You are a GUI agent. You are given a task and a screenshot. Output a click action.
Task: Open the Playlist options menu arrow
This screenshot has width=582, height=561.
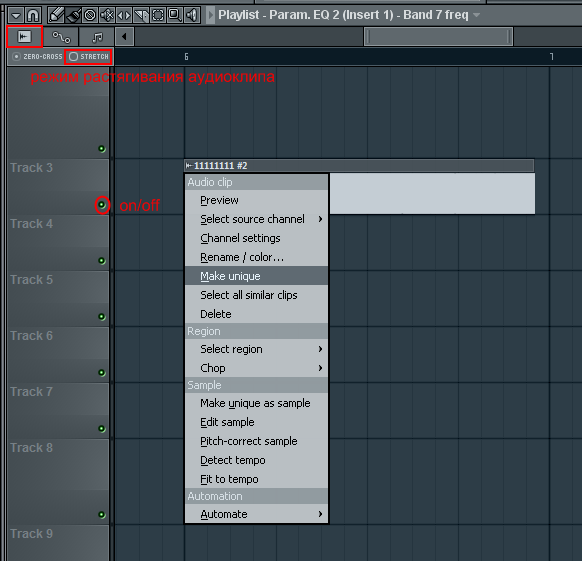tap(16, 16)
